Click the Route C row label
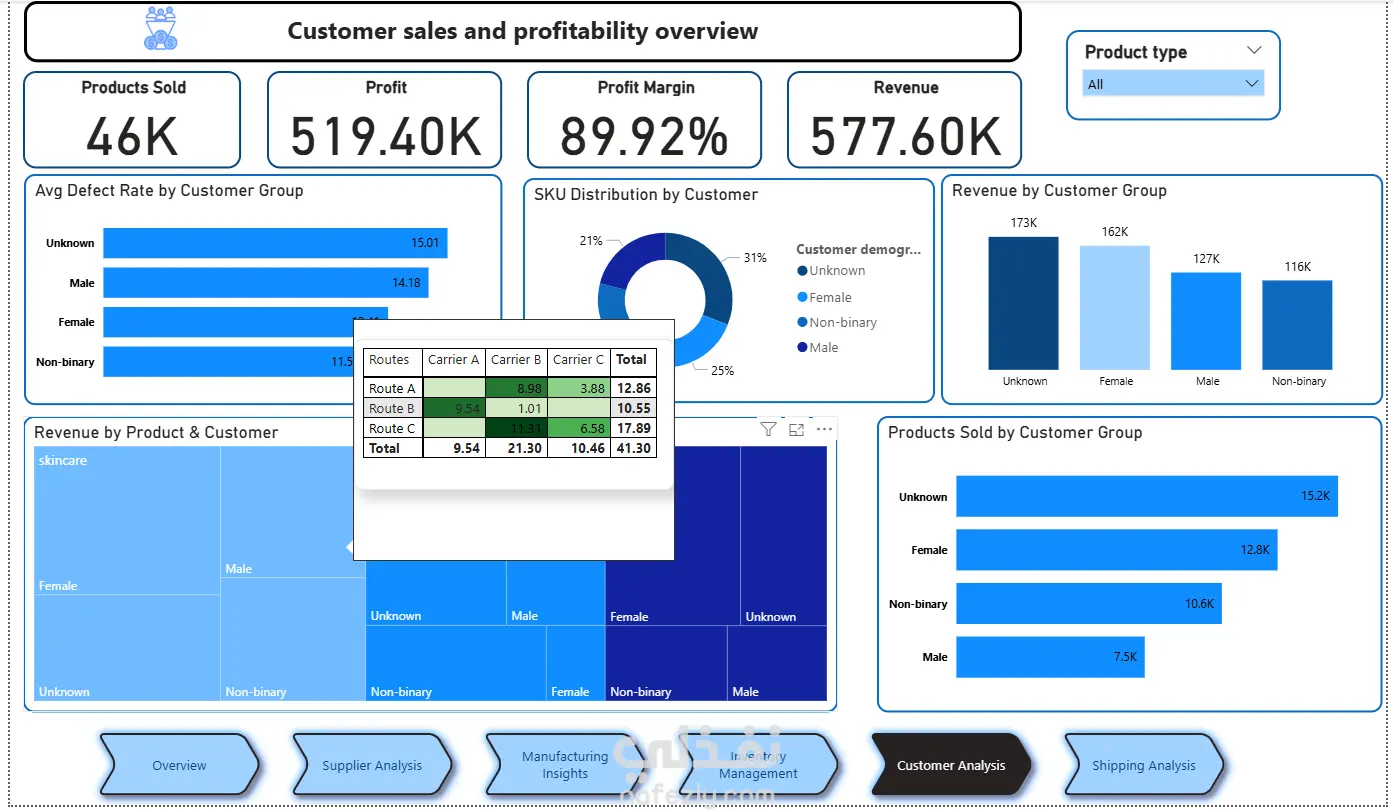The height and width of the screenshot is (811, 1393). coord(393,428)
